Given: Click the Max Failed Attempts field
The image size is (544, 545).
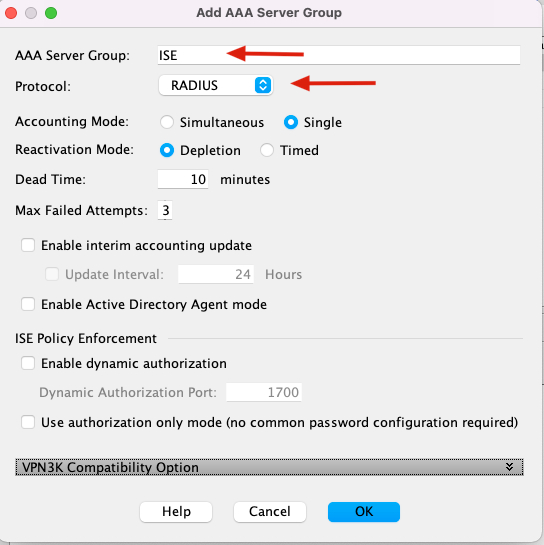Looking at the screenshot, I should [165, 210].
